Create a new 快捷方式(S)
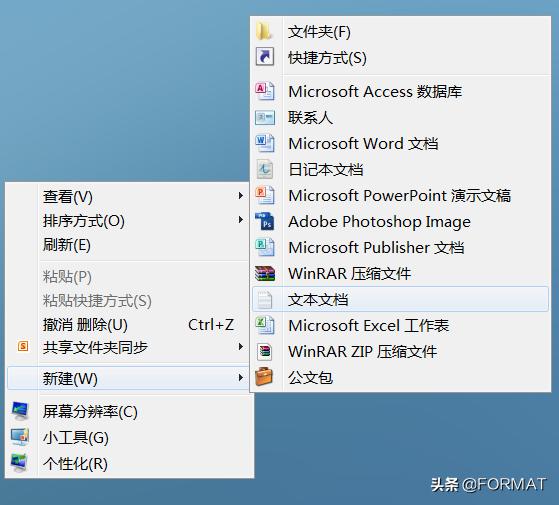 (x=400, y=58)
